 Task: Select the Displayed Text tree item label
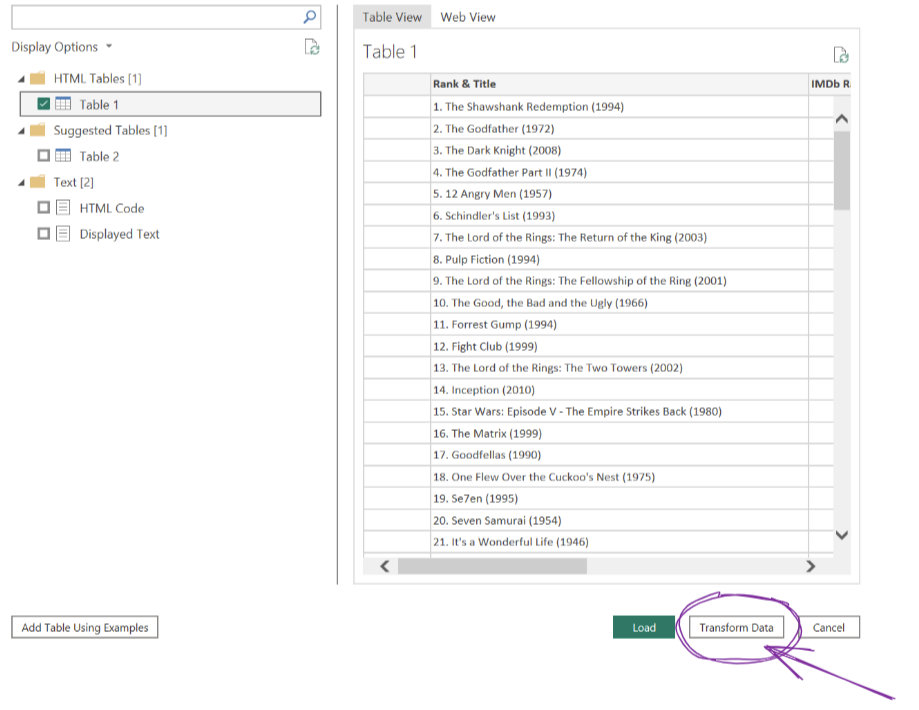click(x=120, y=234)
